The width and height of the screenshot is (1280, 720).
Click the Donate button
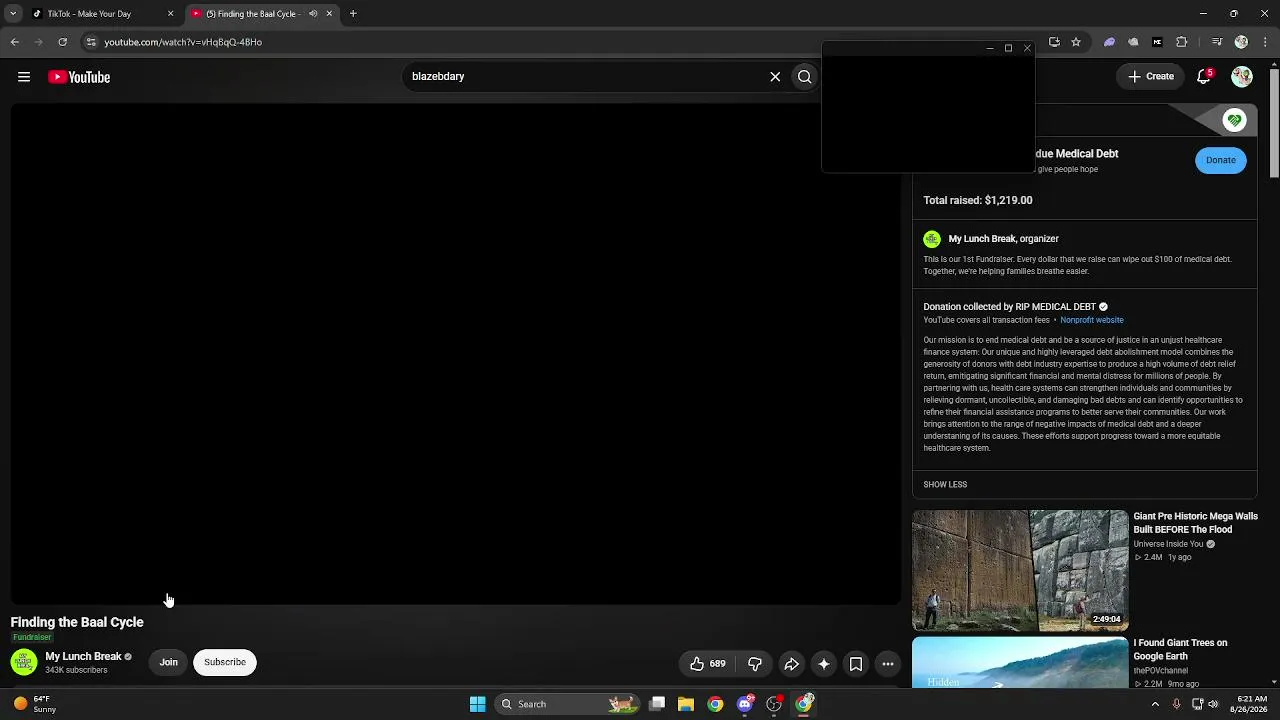pyautogui.click(x=1220, y=160)
